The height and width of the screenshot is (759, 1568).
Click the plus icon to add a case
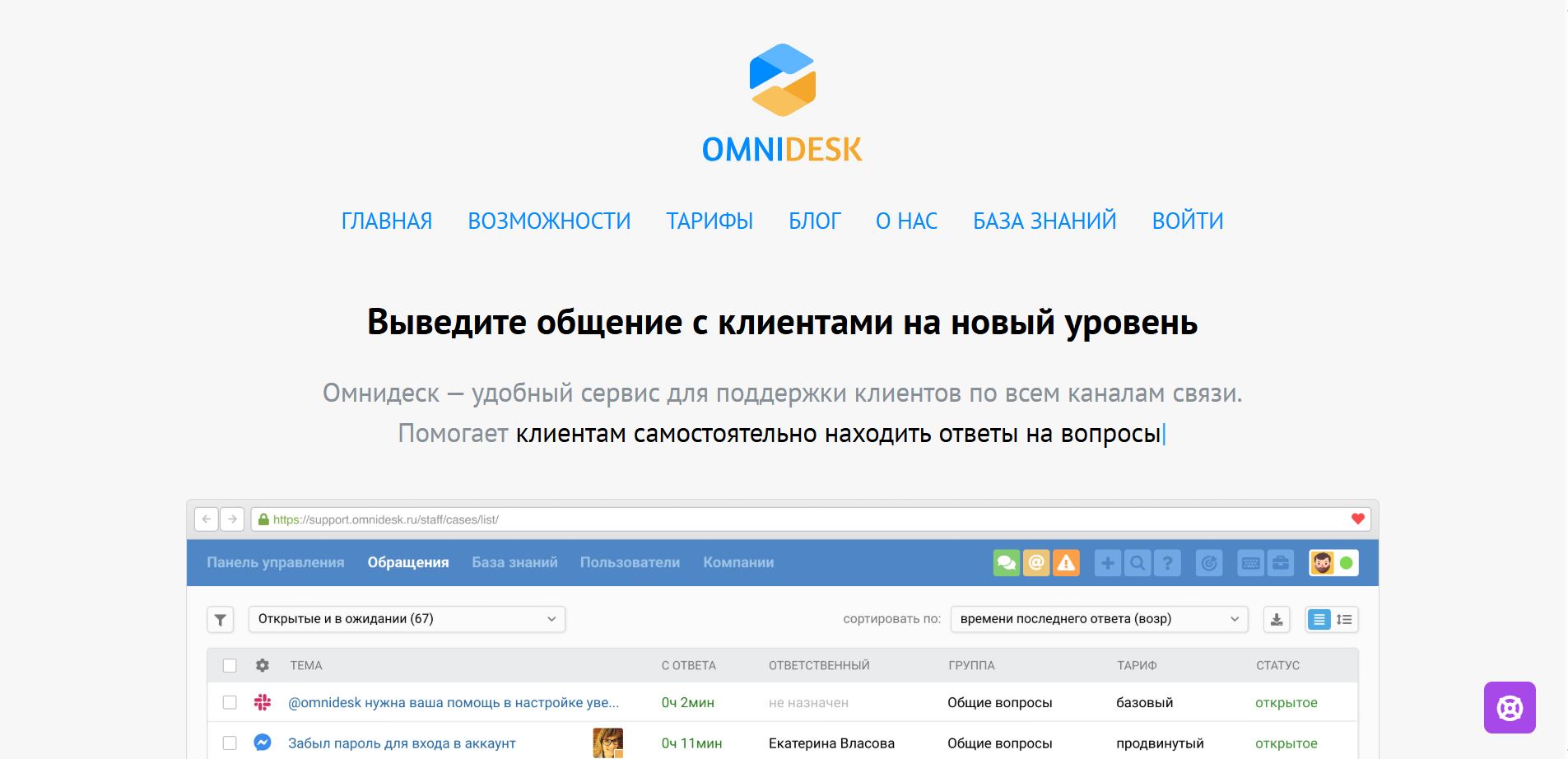(x=1108, y=563)
